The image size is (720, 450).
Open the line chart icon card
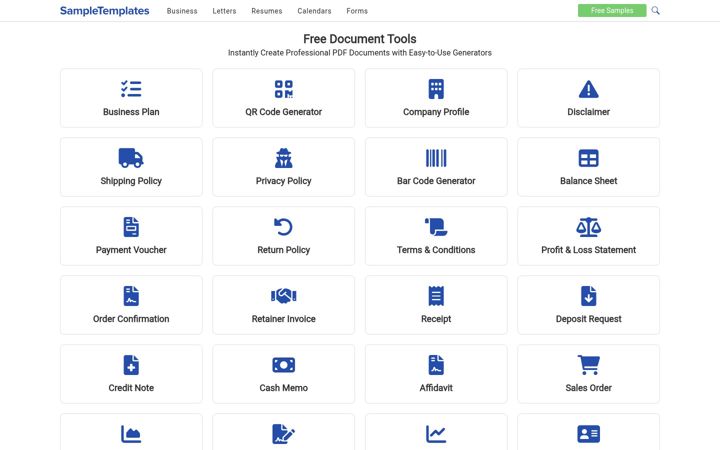point(436,434)
